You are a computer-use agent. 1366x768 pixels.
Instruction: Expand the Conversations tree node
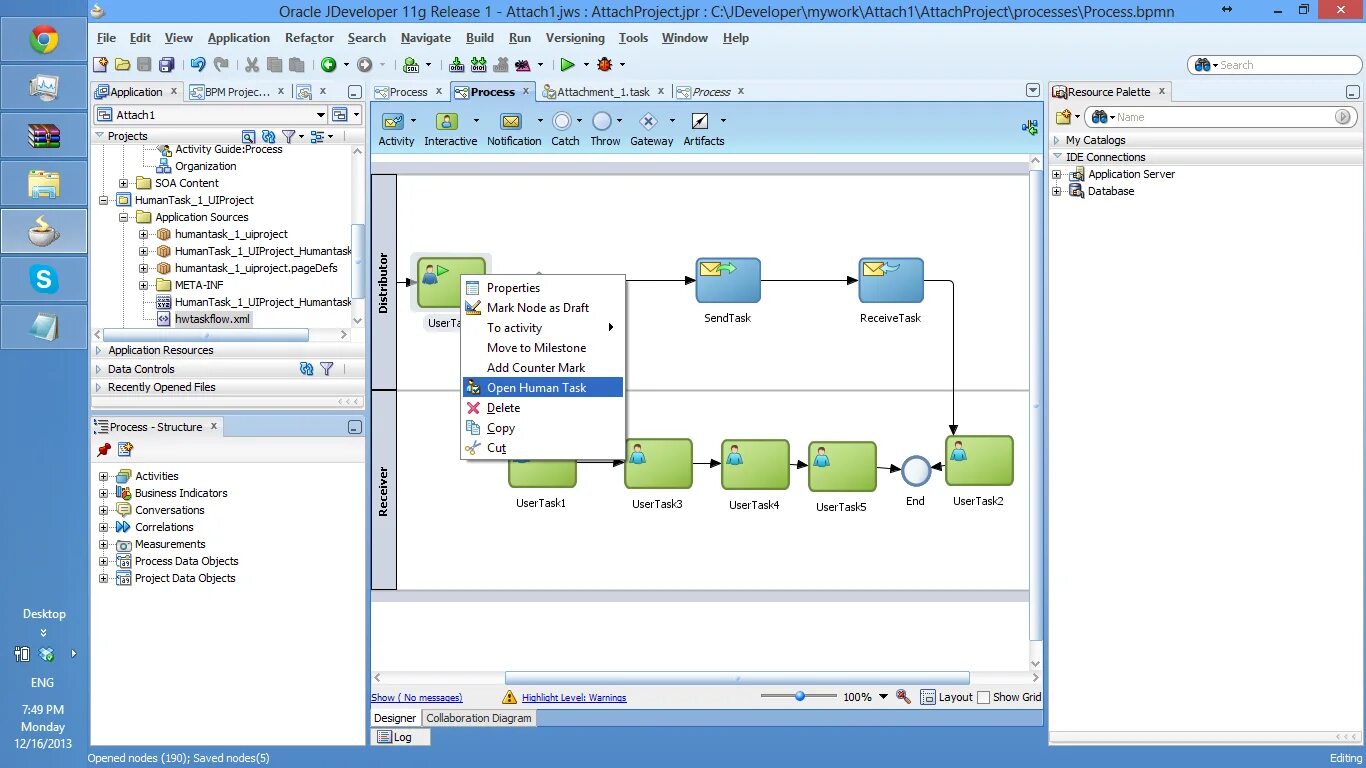pos(103,510)
